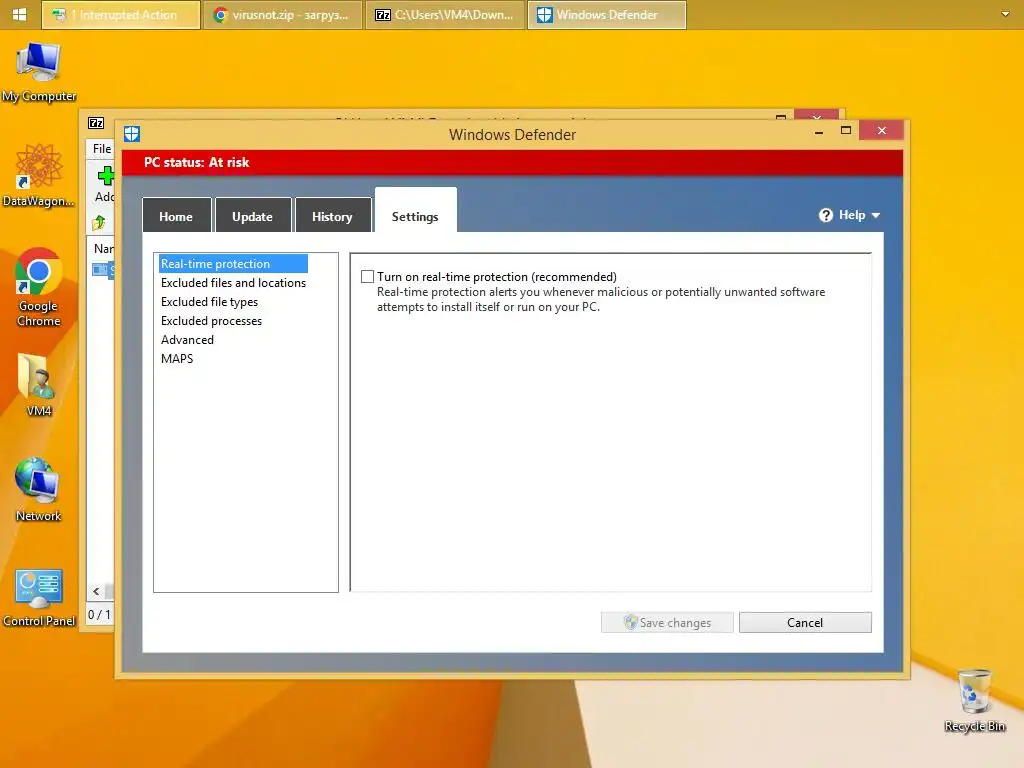Click 7-Zip scrollbar left arrow

(96, 591)
